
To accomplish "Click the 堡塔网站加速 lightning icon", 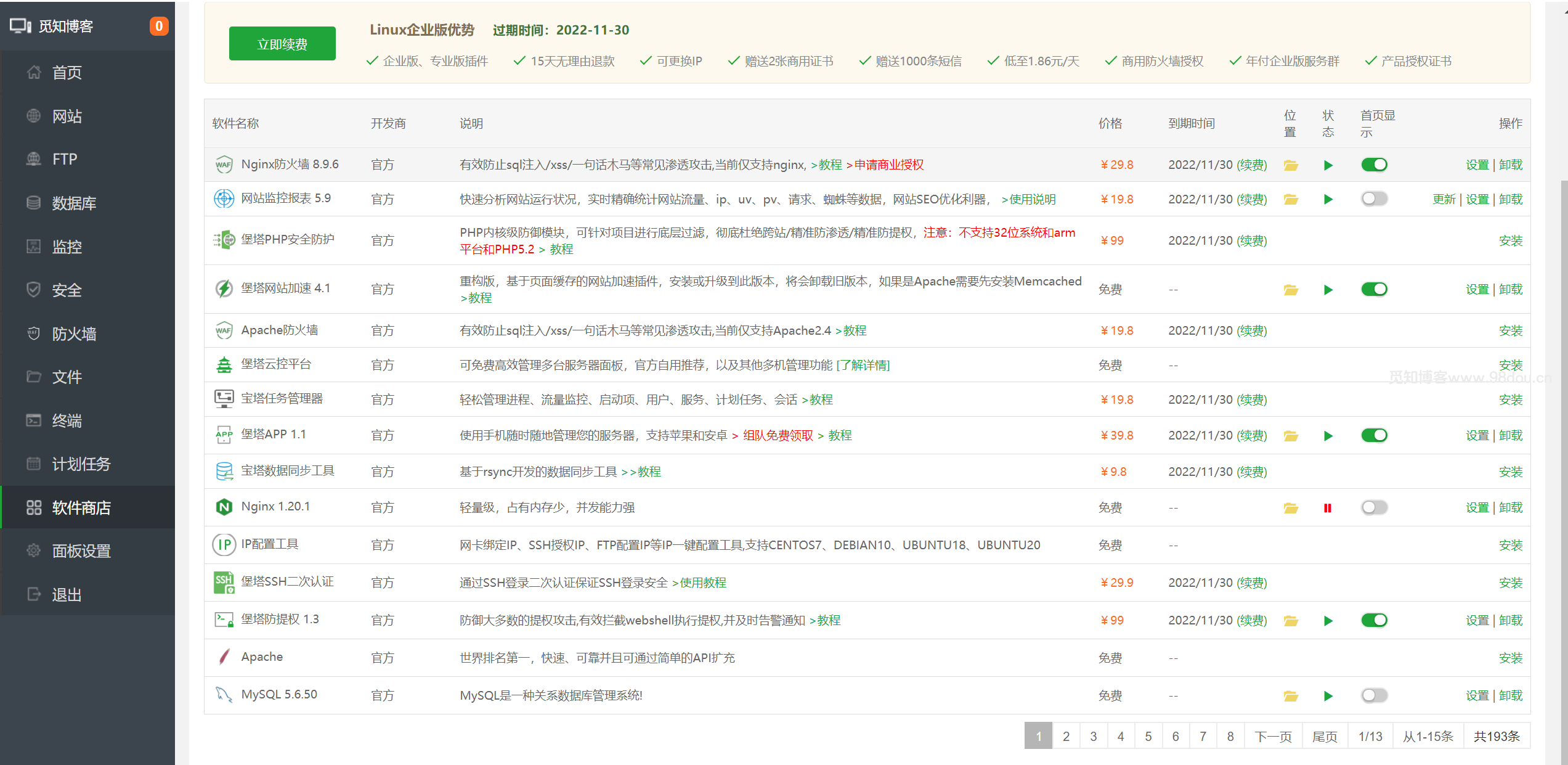I will click(224, 288).
